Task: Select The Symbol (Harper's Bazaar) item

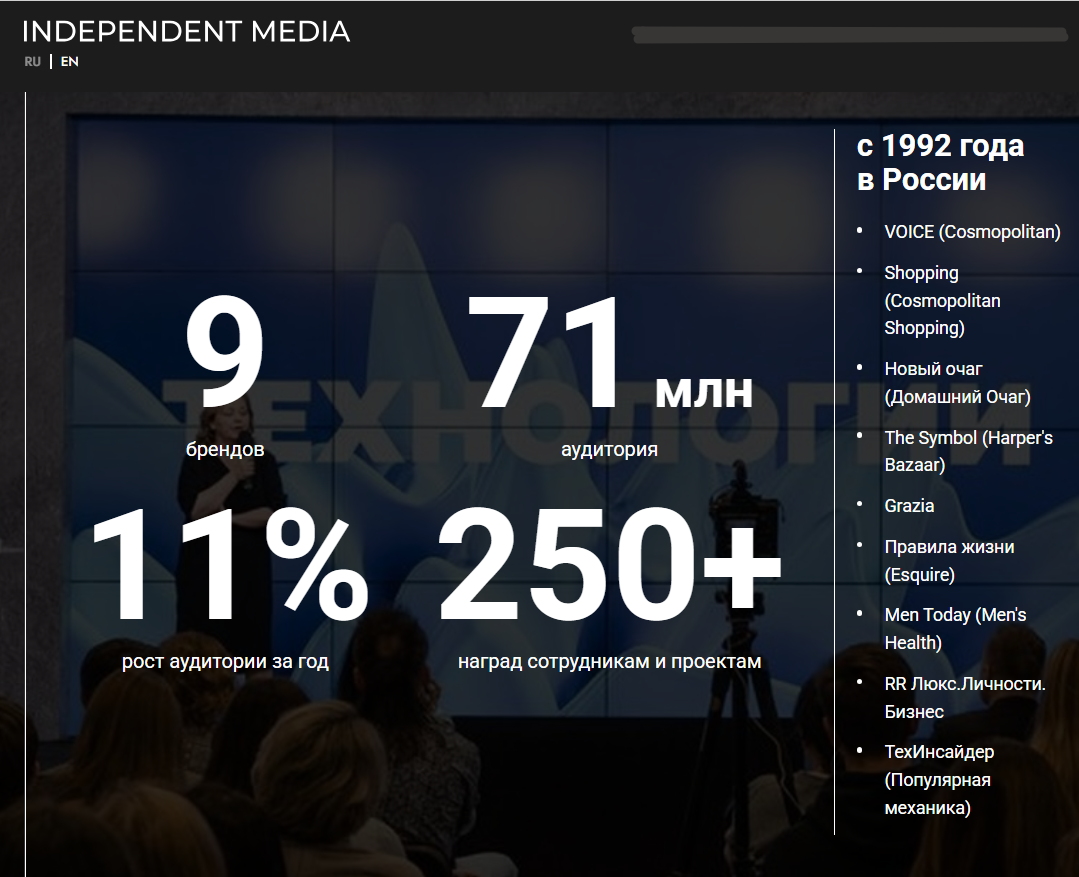Action: coord(968,451)
